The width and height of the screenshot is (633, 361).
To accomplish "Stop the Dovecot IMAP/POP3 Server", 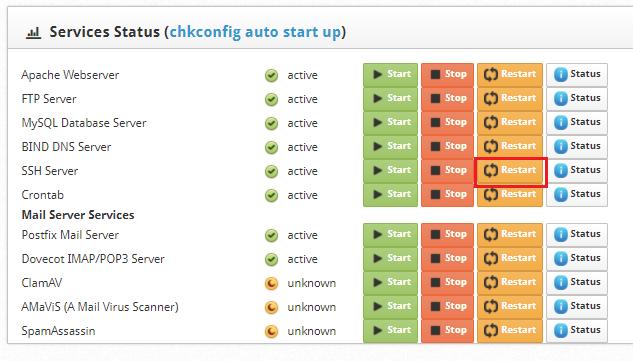I will pyautogui.click(x=447, y=258).
